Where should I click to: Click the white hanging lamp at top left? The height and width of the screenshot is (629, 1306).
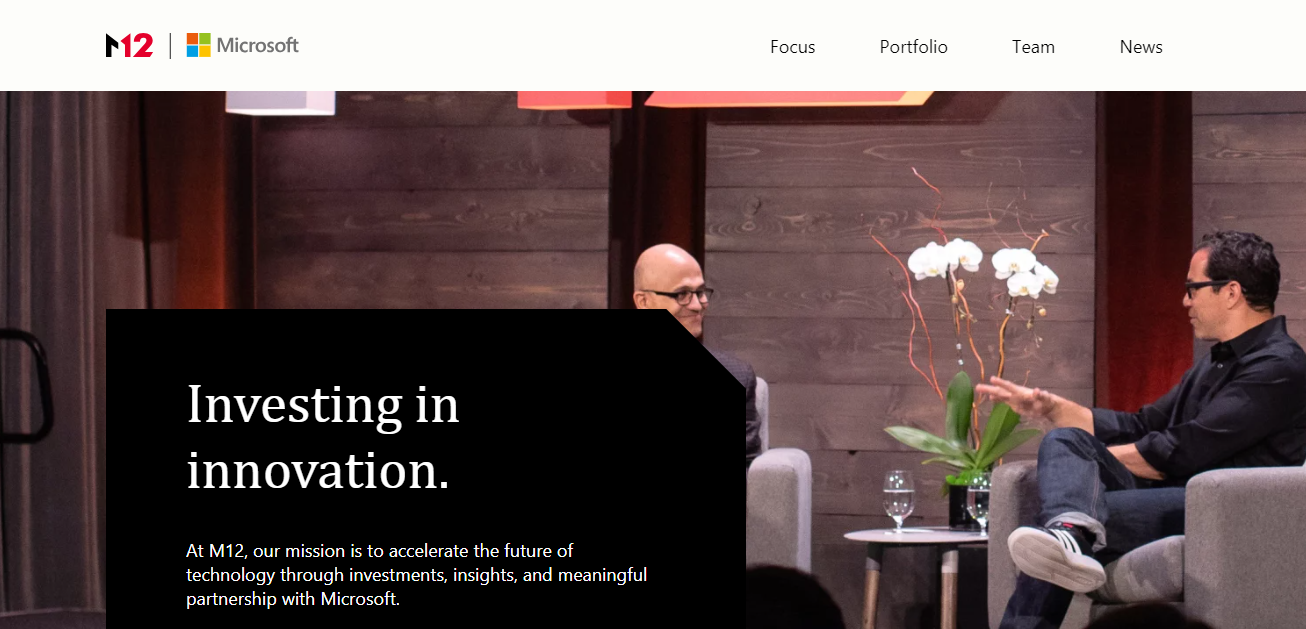280,101
